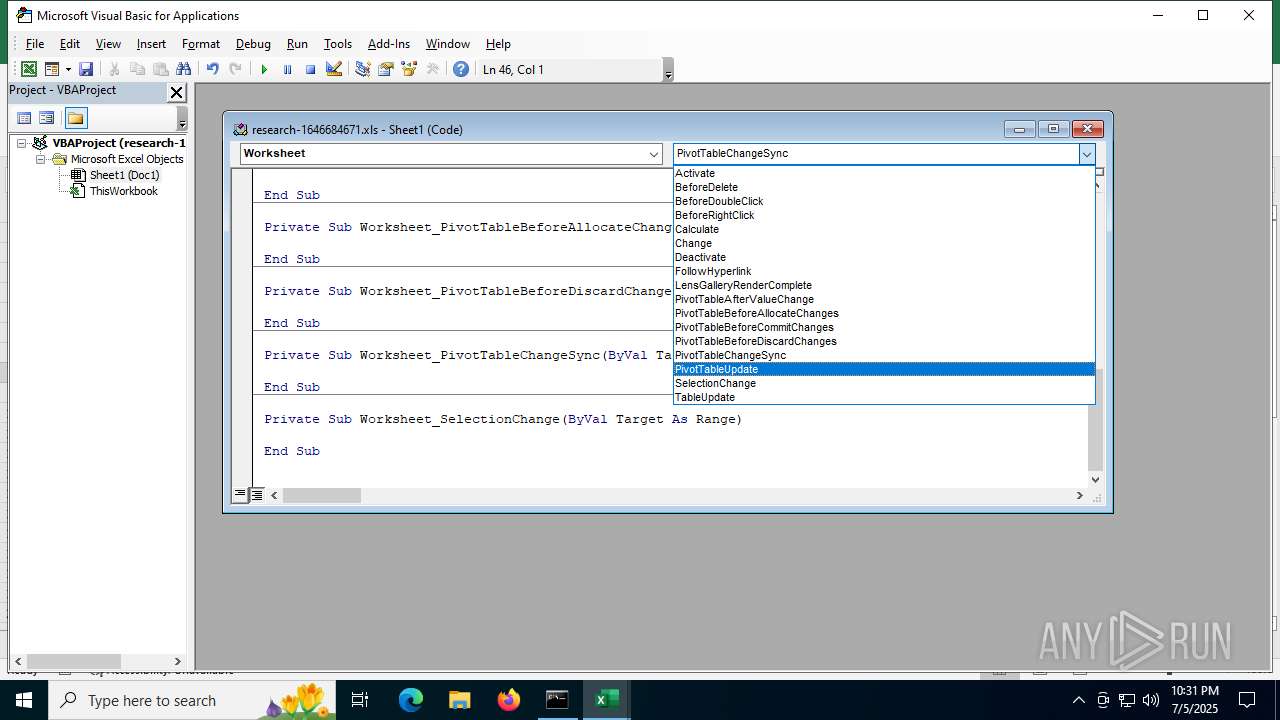
Task: Click the Toolbox hammer icon
Action: pyautogui.click(x=432, y=69)
